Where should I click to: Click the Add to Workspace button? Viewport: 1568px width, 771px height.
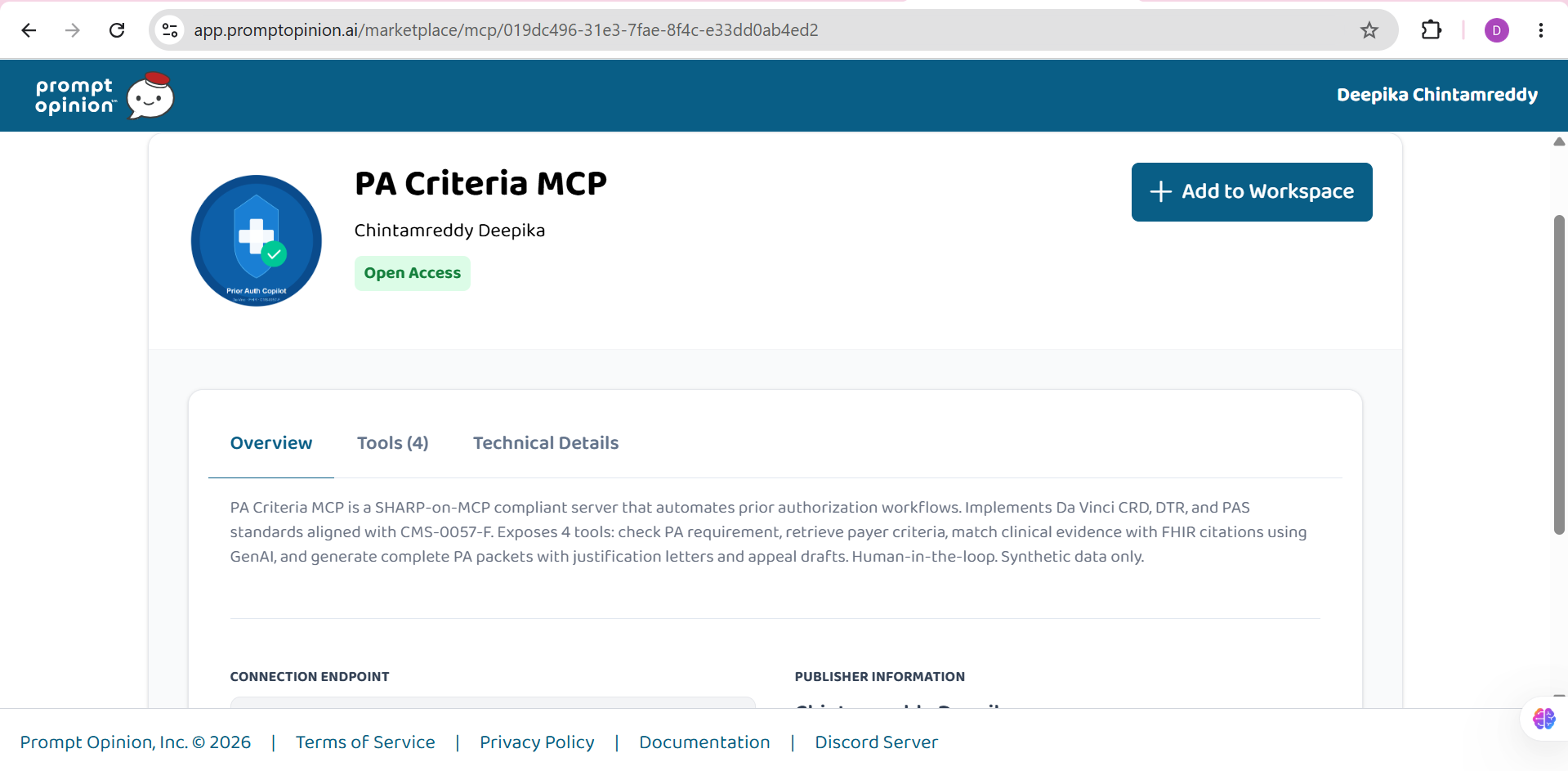point(1252,192)
